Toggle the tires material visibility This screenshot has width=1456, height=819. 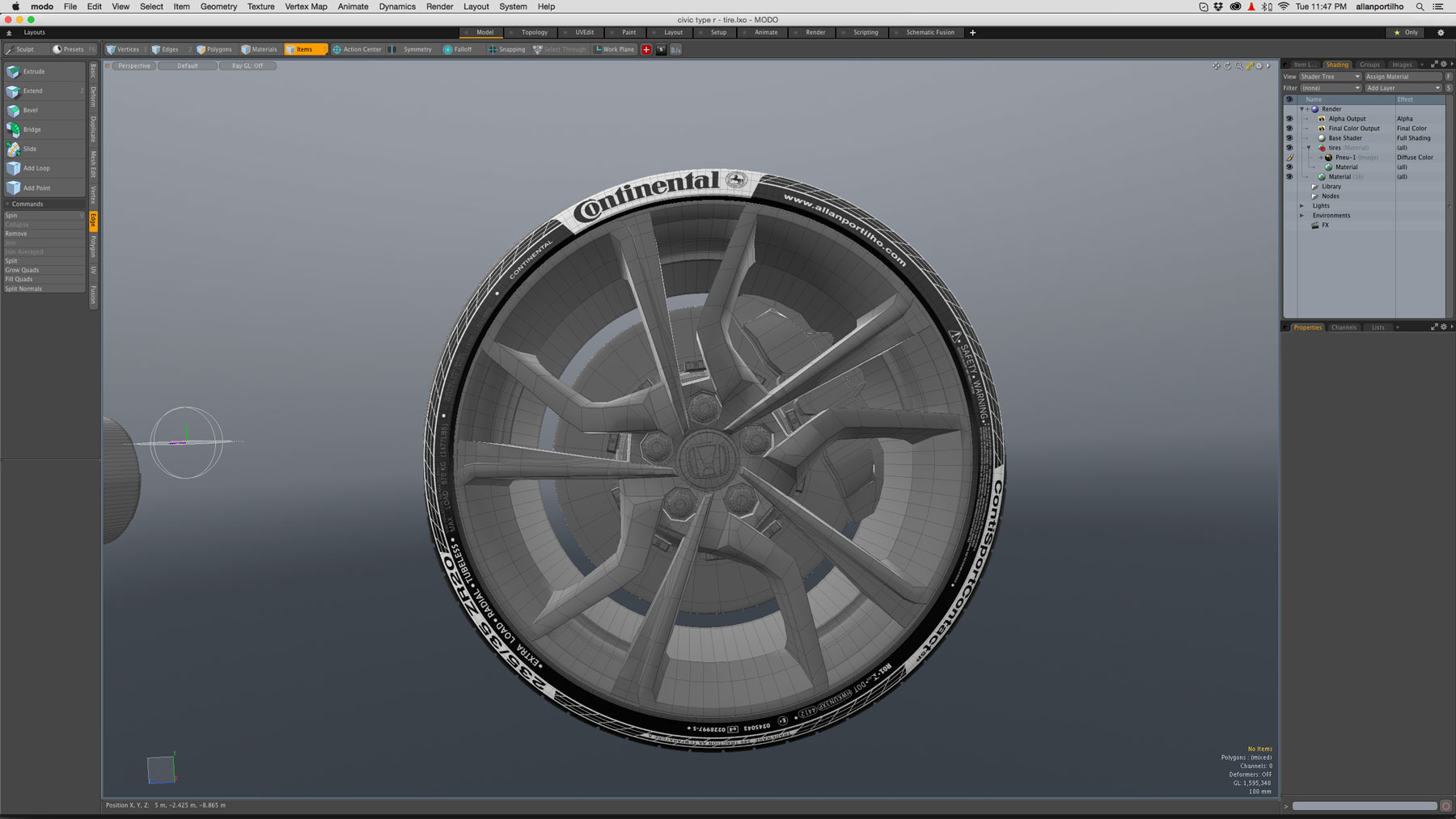pyautogui.click(x=1289, y=148)
